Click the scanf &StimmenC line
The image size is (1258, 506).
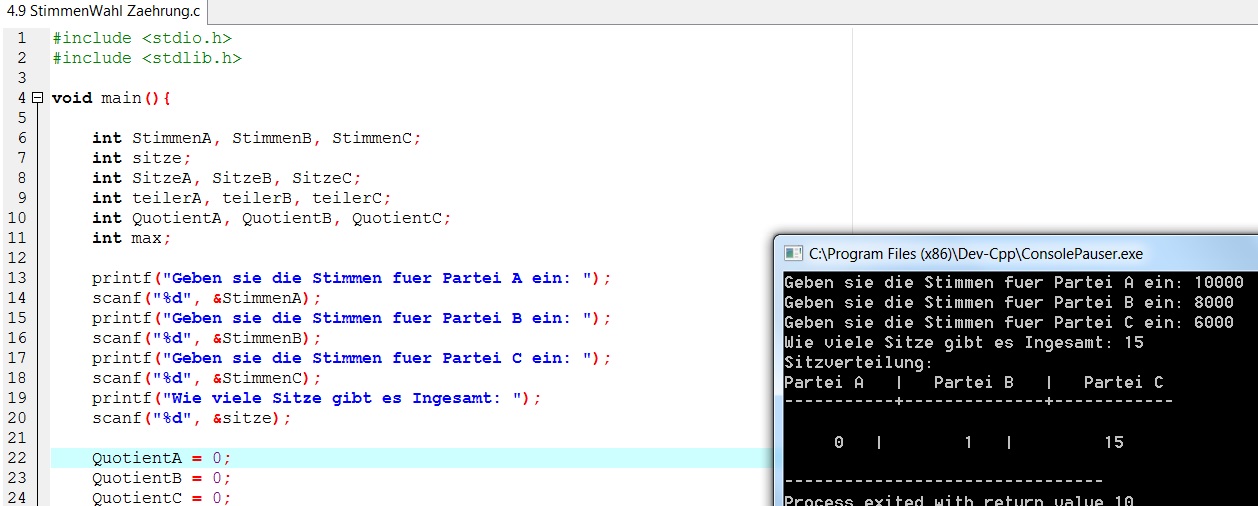tap(207, 378)
